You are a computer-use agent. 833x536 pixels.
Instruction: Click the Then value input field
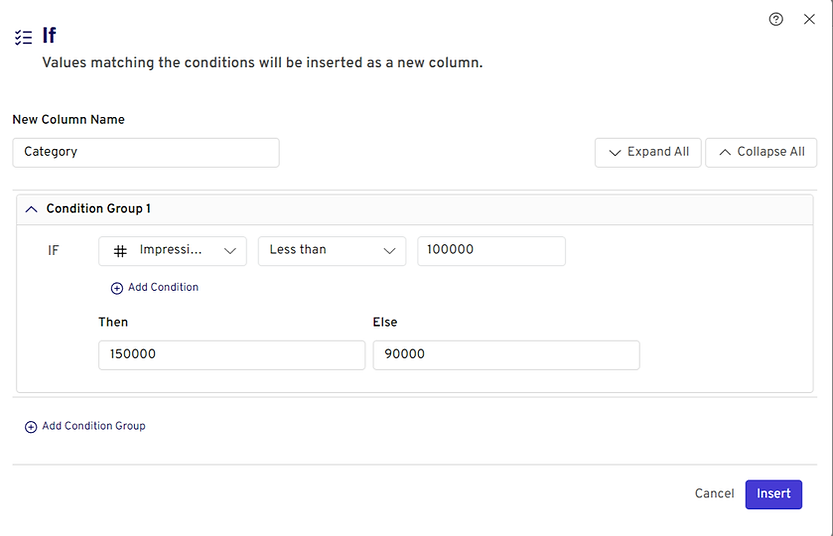click(231, 355)
